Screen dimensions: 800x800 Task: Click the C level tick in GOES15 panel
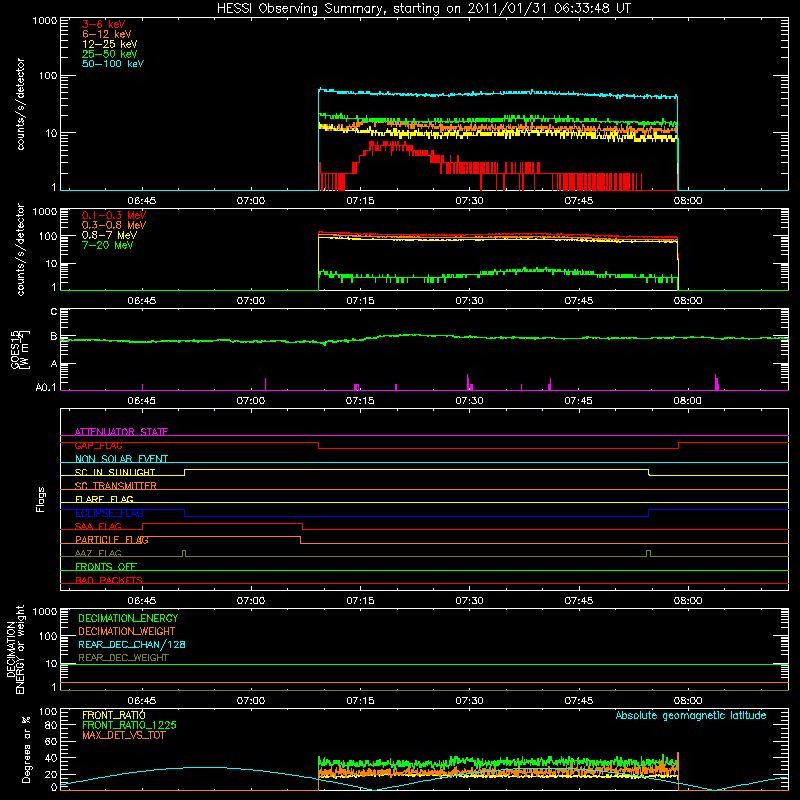click(x=54, y=311)
